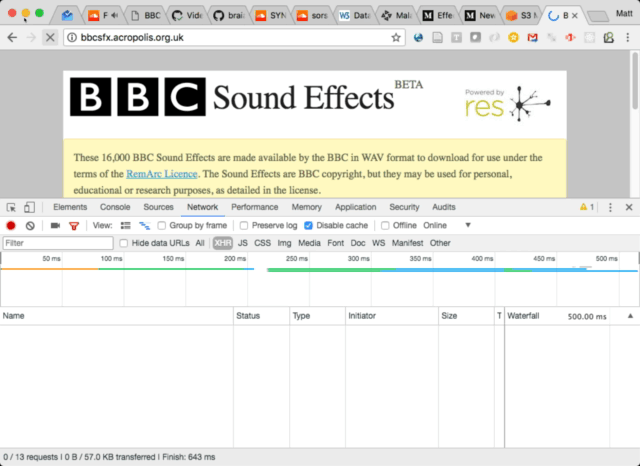Open Chrome's three-dot menu

(627, 38)
